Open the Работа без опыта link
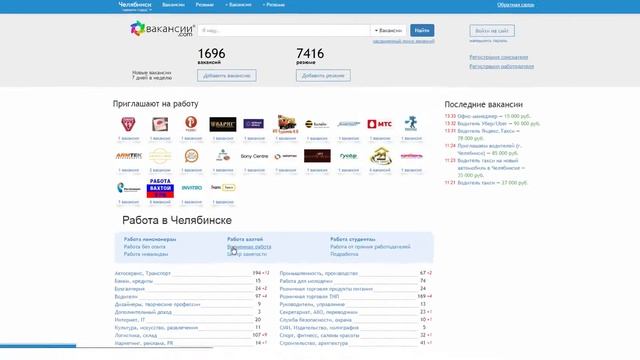640x360 pixels. tap(144, 247)
